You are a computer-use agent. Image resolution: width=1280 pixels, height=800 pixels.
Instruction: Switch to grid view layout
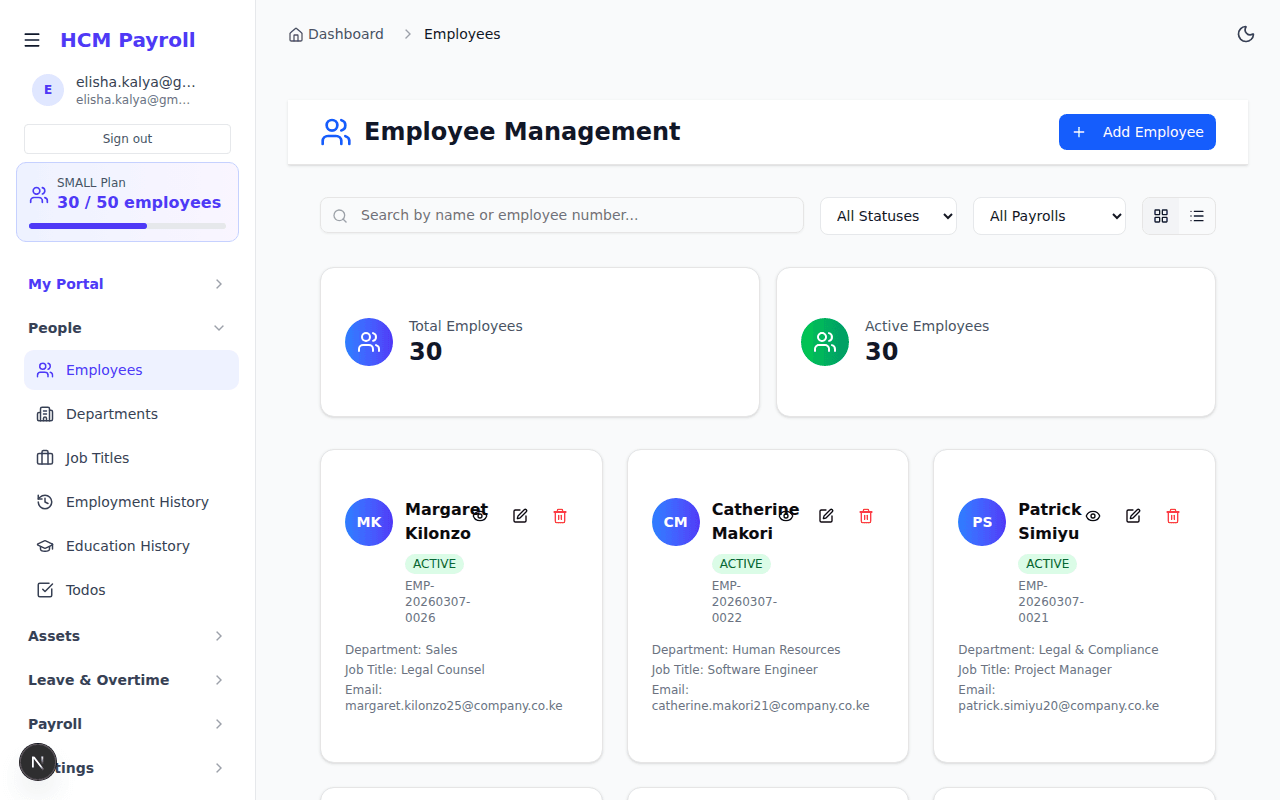pyautogui.click(x=1160, y=215)
